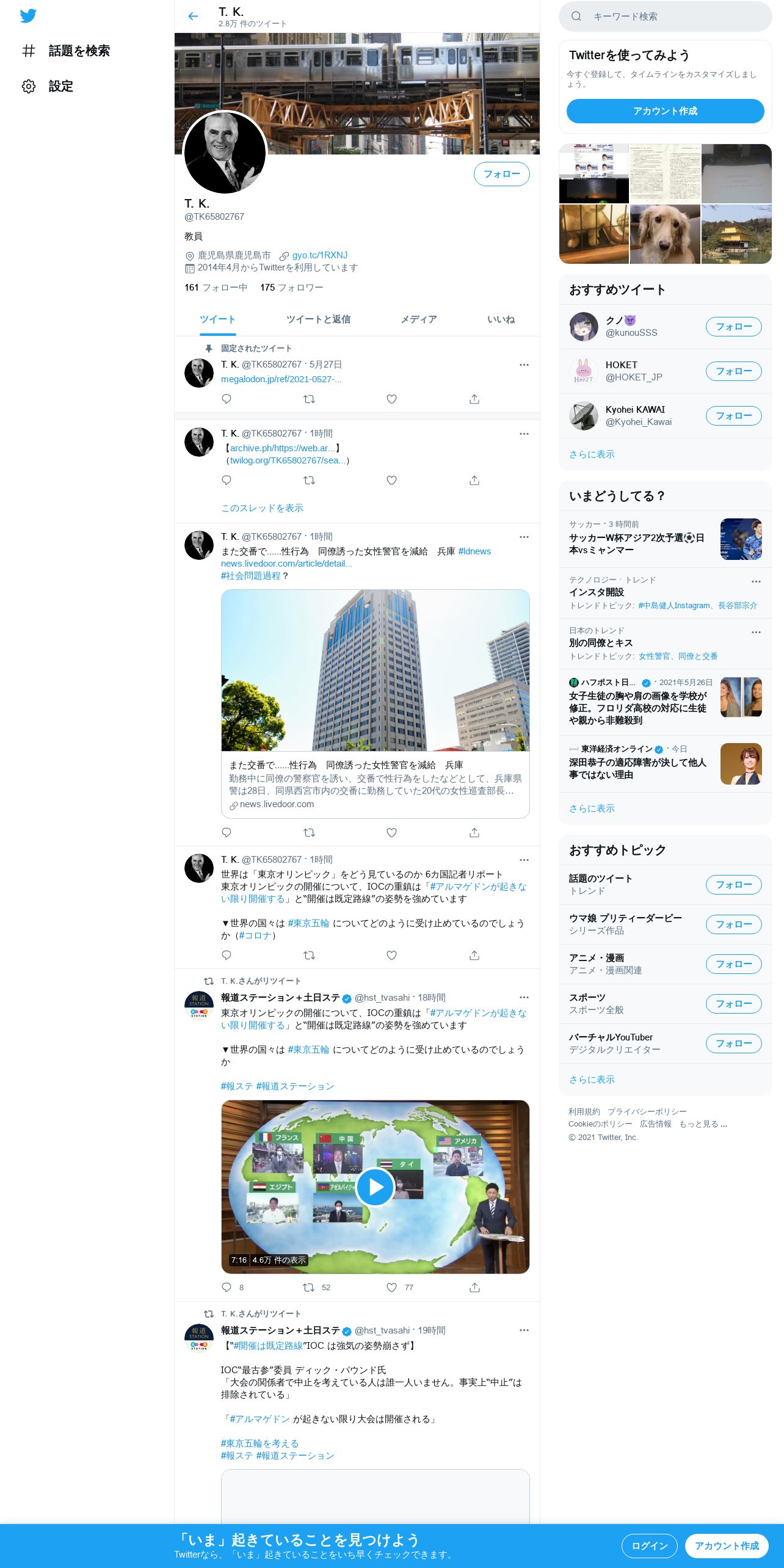Click もっと見る in the footer

pyautogui.click(x=703, y=1124)
